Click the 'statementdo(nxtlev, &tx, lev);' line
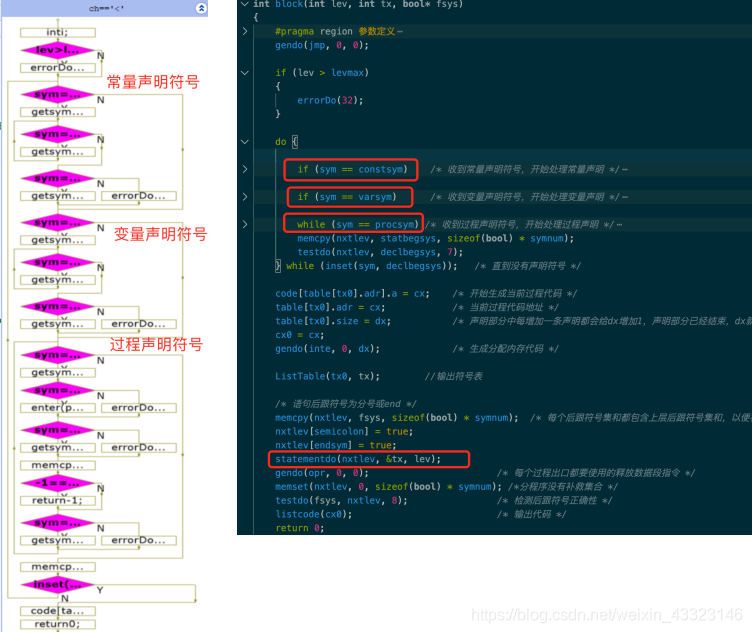Screen dimensions: 752x633 coord(358,459)
